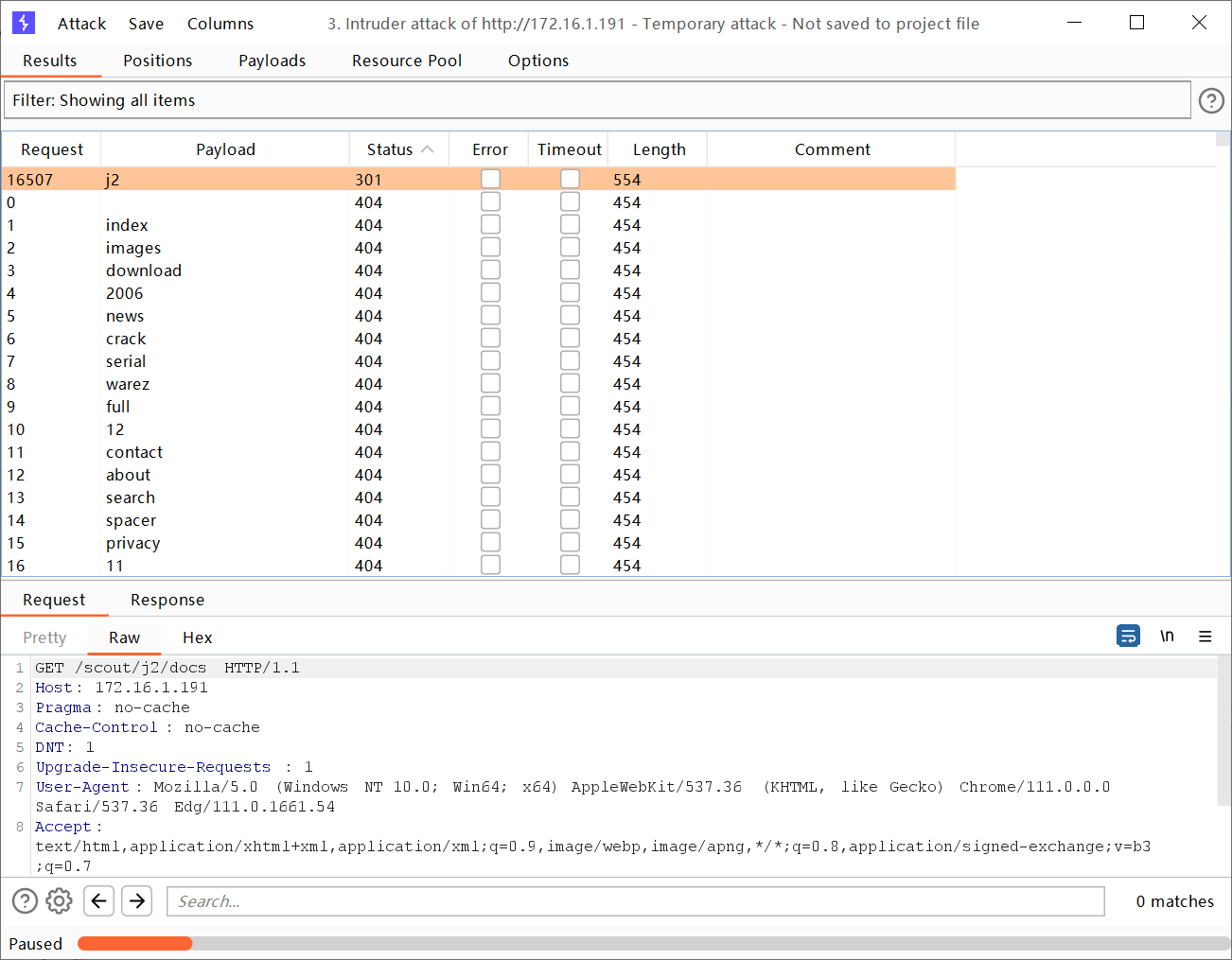Switch to the Resource Pool tab
The image size is (1232, 960).
(x=407, y=61)
